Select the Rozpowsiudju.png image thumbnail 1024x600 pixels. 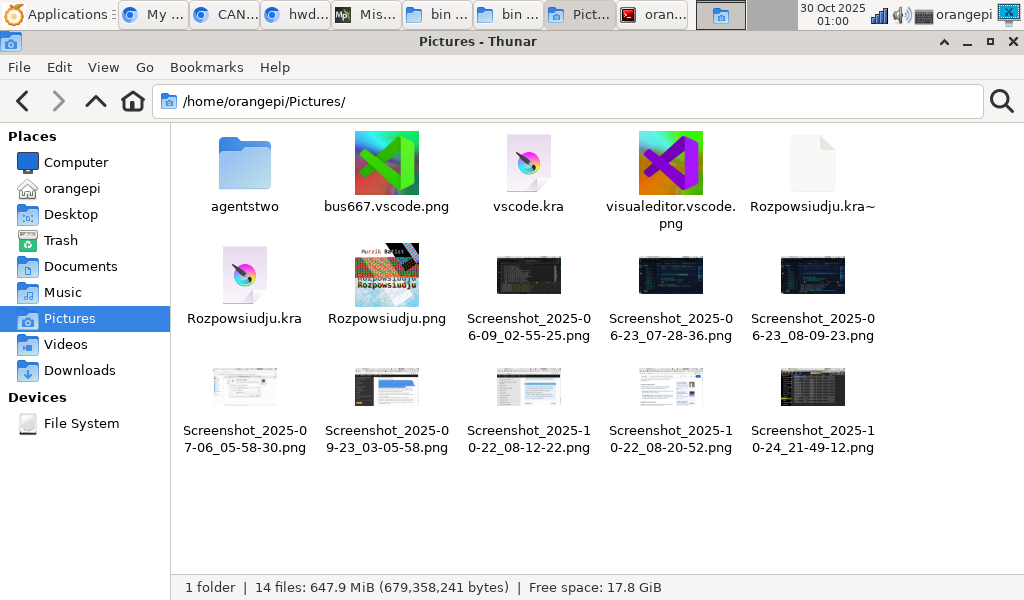(x=387, y=275)
